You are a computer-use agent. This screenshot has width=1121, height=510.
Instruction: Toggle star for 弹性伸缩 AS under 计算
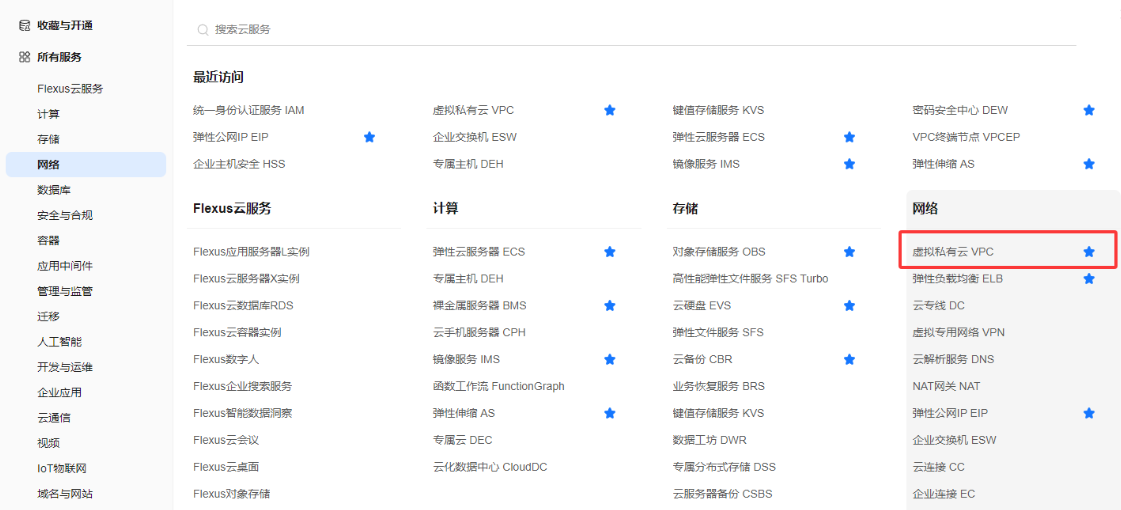610,413
